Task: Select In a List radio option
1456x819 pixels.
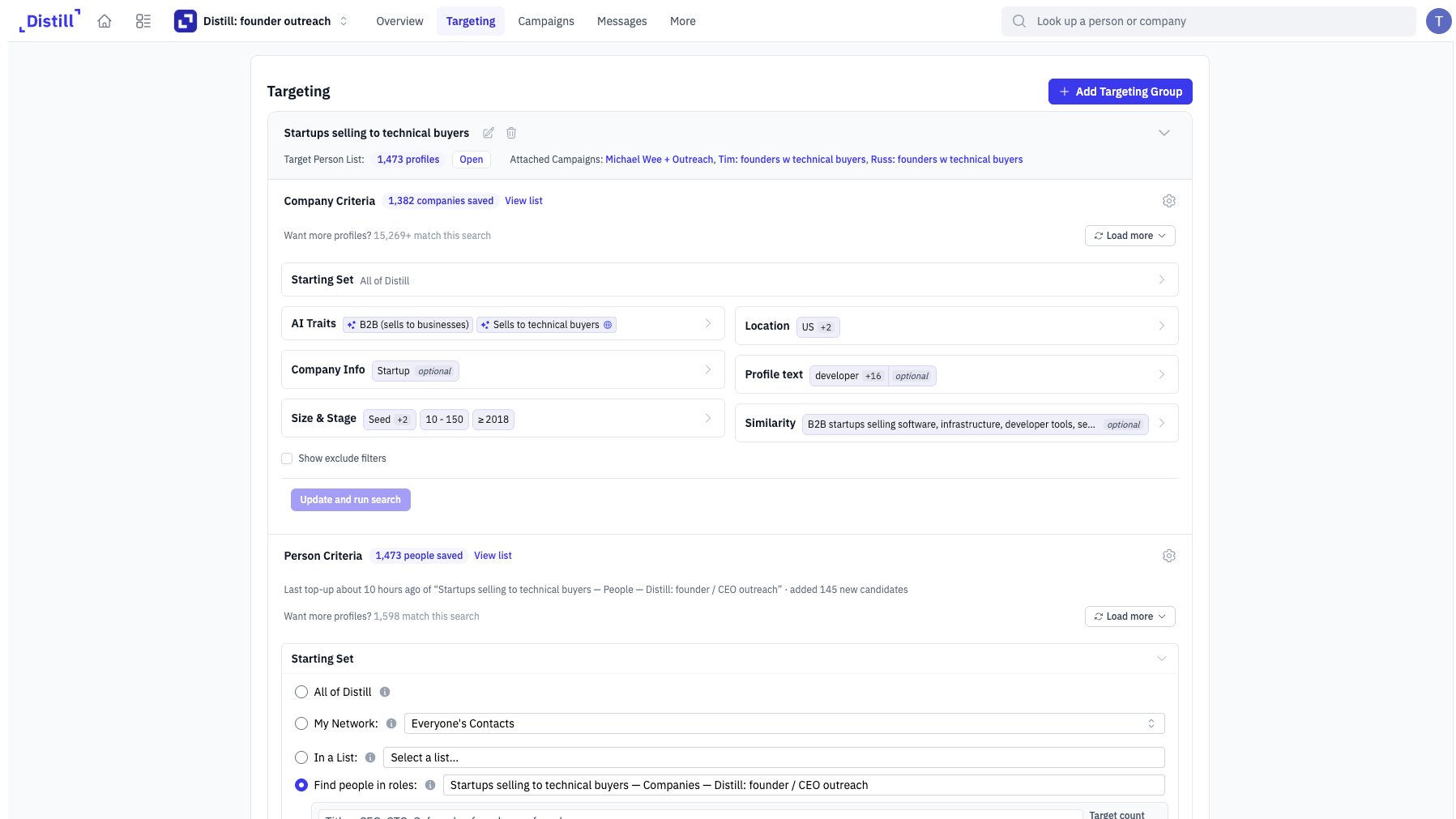Action: pyautogui.click(x=301, y=757)
